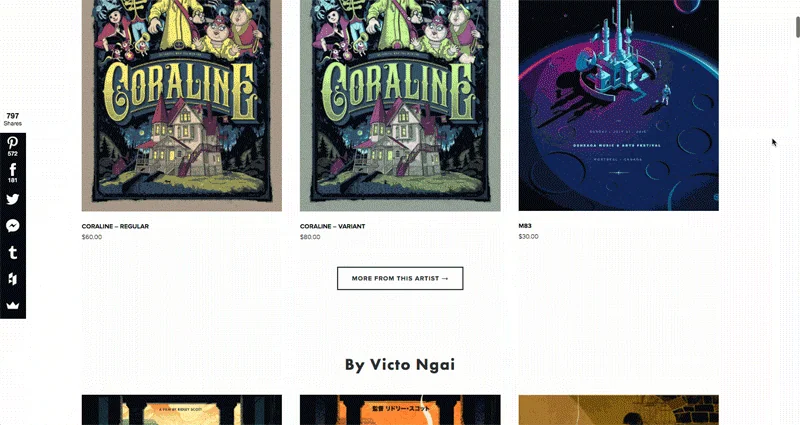This screenshot has width=800, height=425.
Task: Share on Houzz via sidebar icon
Action: point(13,279)
